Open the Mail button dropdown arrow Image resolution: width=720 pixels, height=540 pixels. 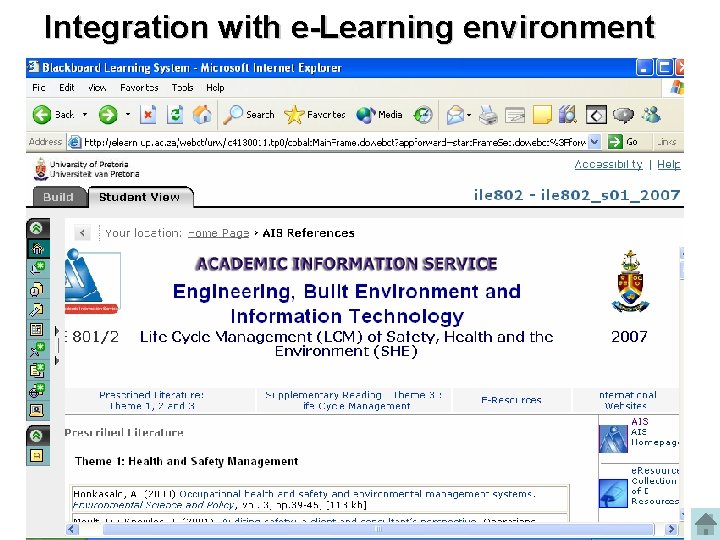(x=469, y=115)
